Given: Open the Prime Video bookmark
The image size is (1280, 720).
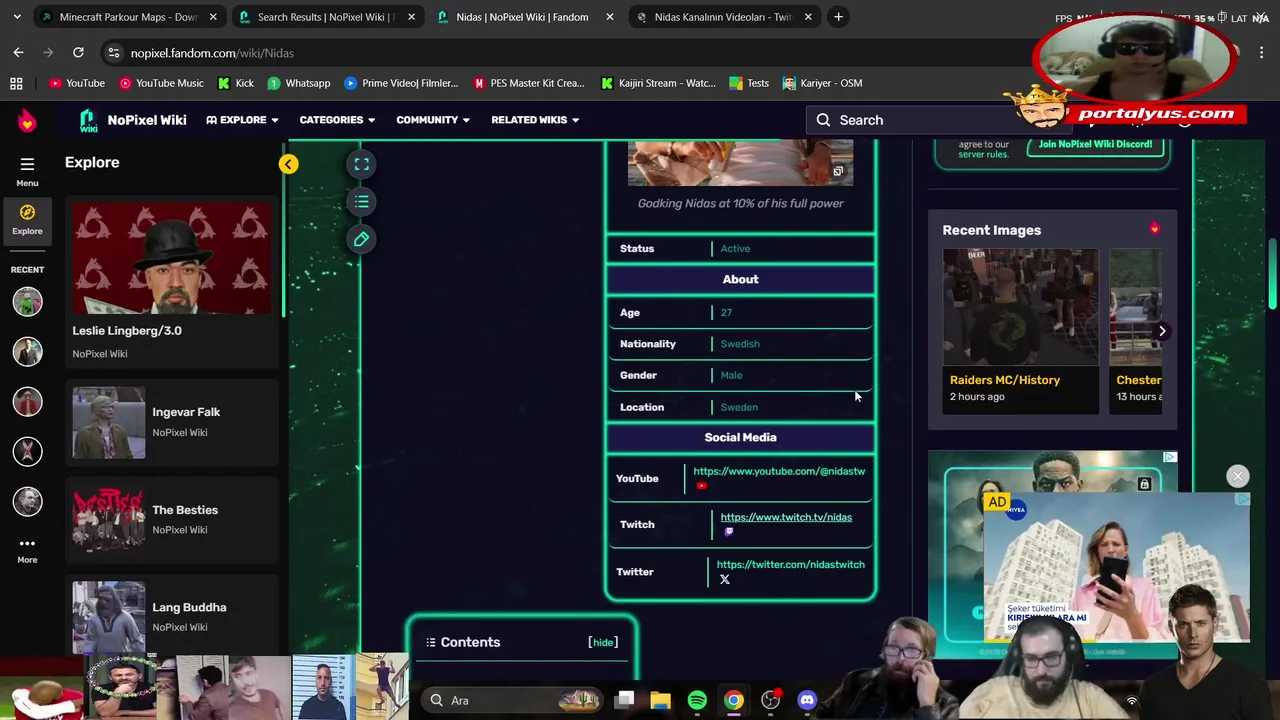Looking at the screenshot, I should coord(401,83).
